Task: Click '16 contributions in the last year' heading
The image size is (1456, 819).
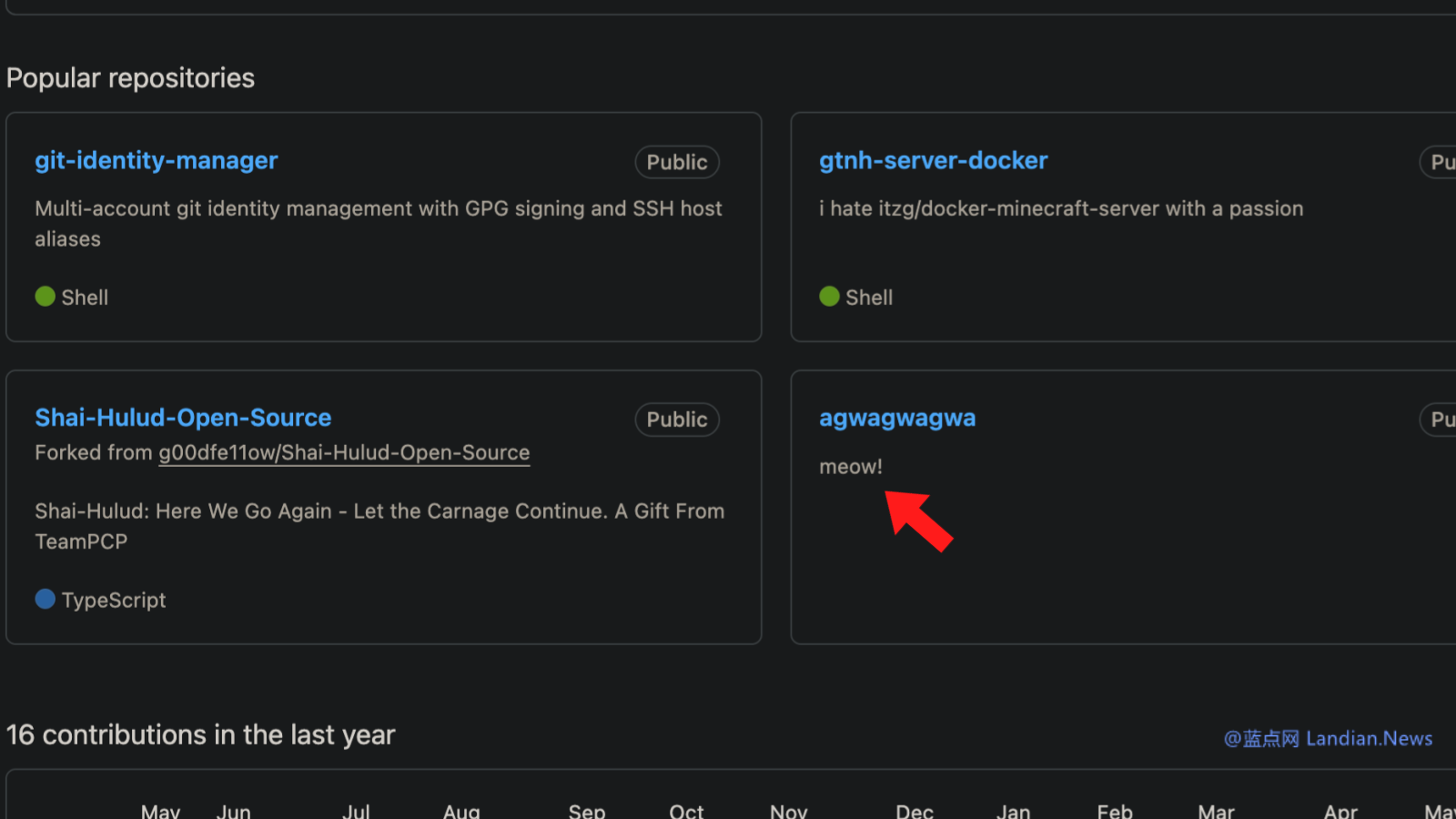Action: [200, 735]
